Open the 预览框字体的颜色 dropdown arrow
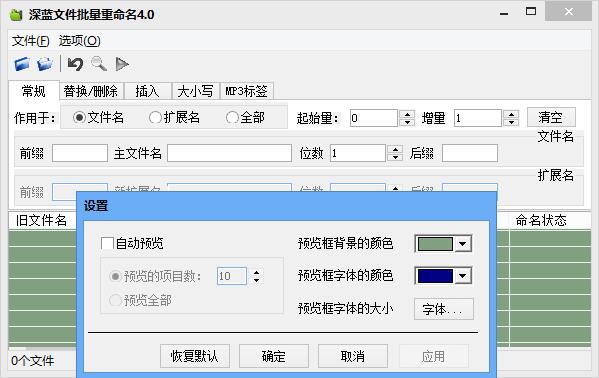 pyautogui.click(x=463, y=276)
